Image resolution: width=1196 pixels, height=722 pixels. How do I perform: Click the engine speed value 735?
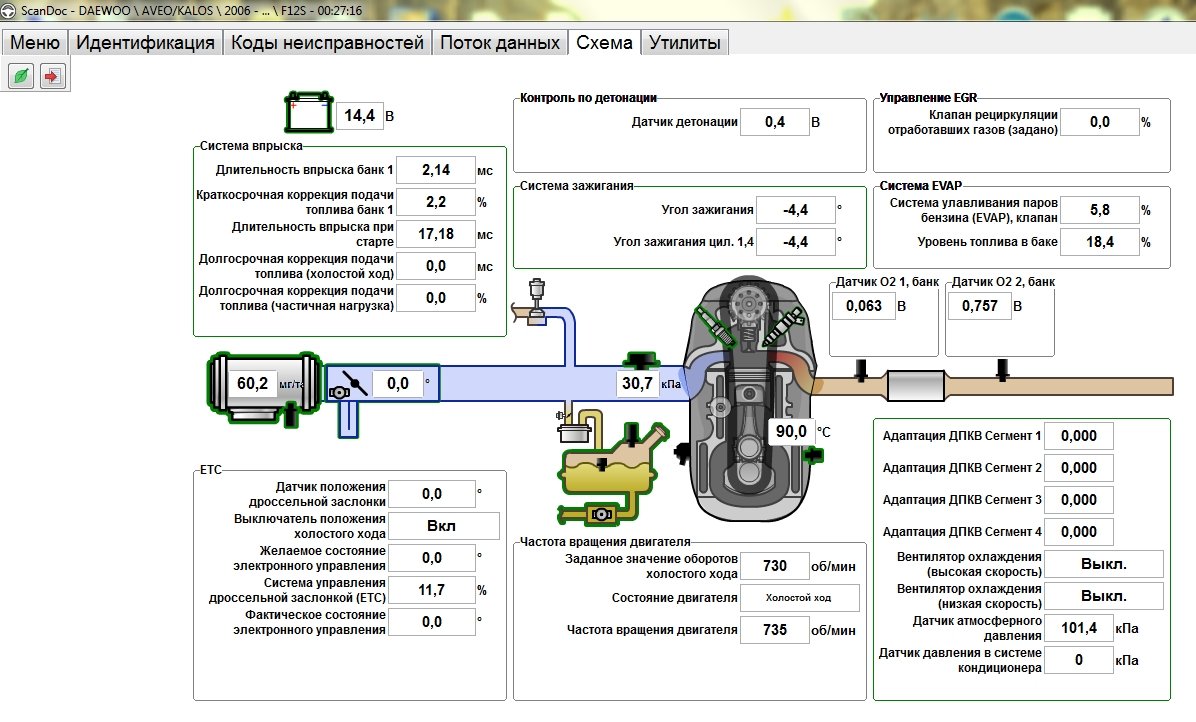tap(774, 630)
